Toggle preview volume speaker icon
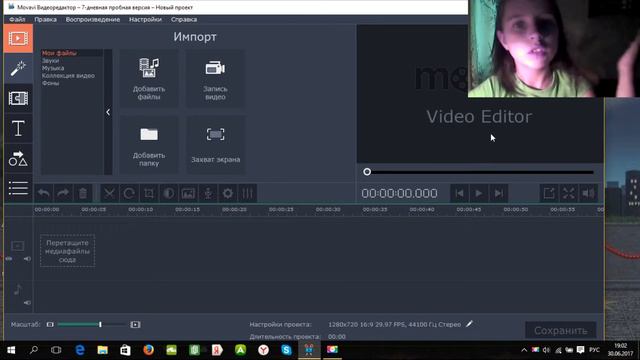 point(588,193)
